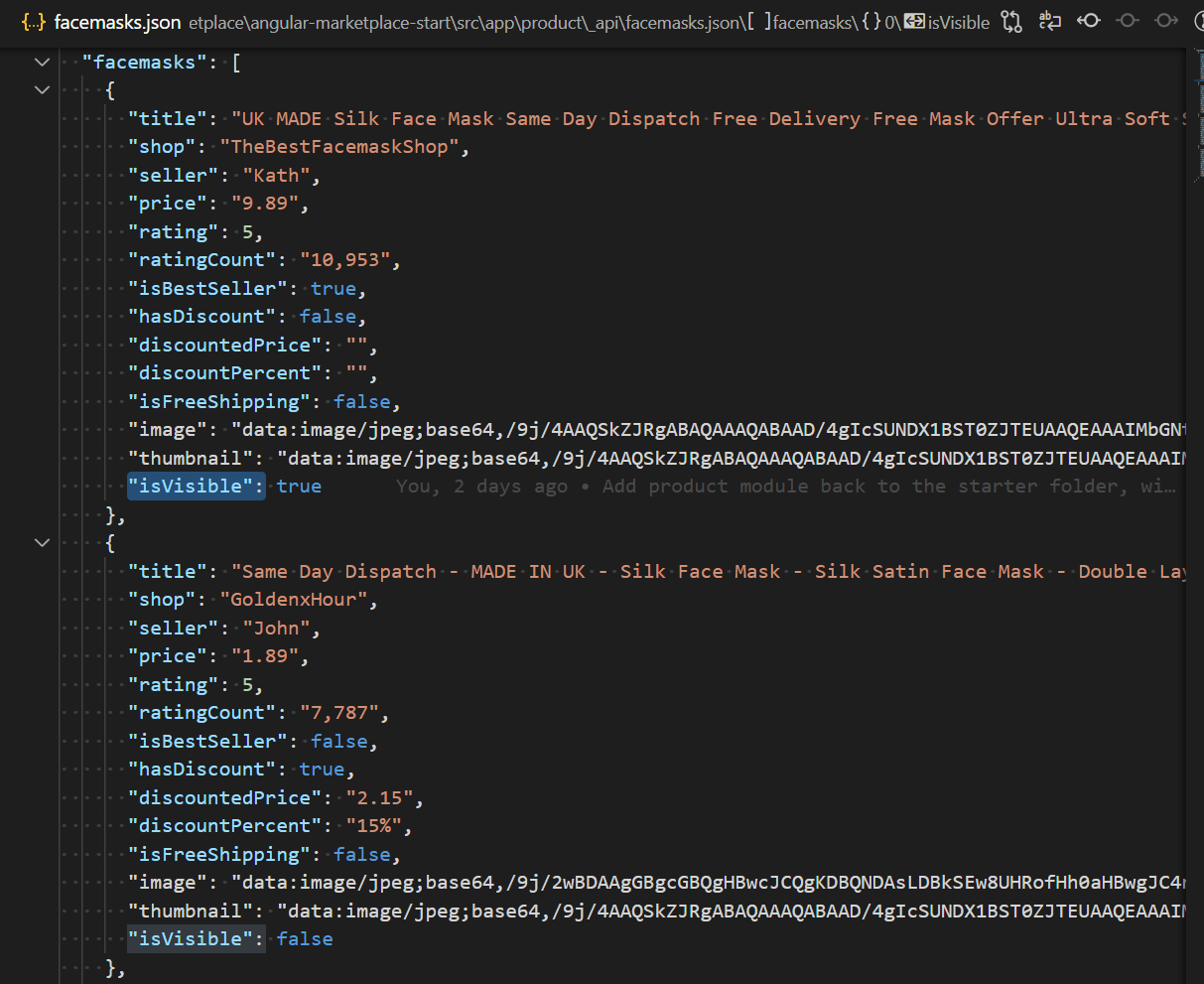The width and height of the screenshot is (1204, 984).
Task: Collapse the facemasks array with its chevron
Action: pyautogui.click(x=42, y=62)
